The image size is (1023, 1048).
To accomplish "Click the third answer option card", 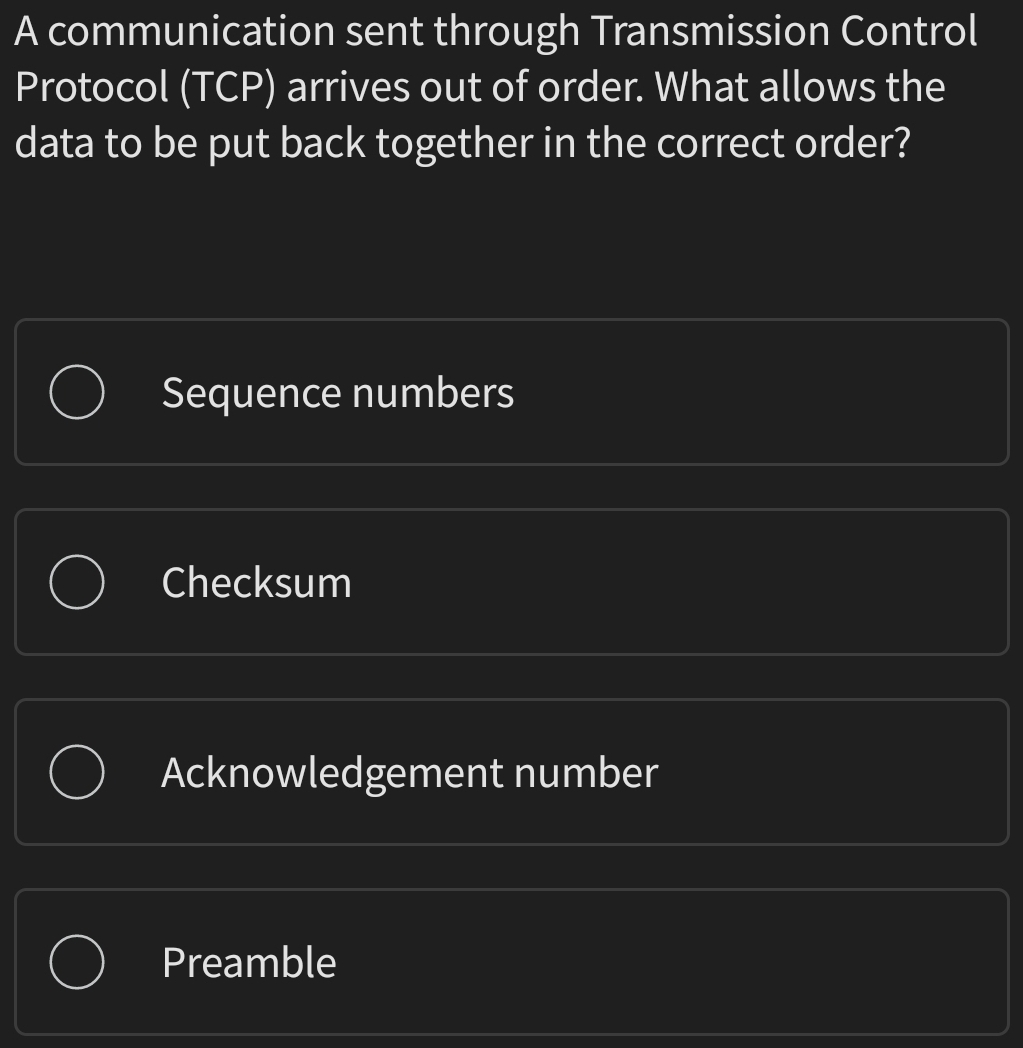I will [x=512, y=772].
